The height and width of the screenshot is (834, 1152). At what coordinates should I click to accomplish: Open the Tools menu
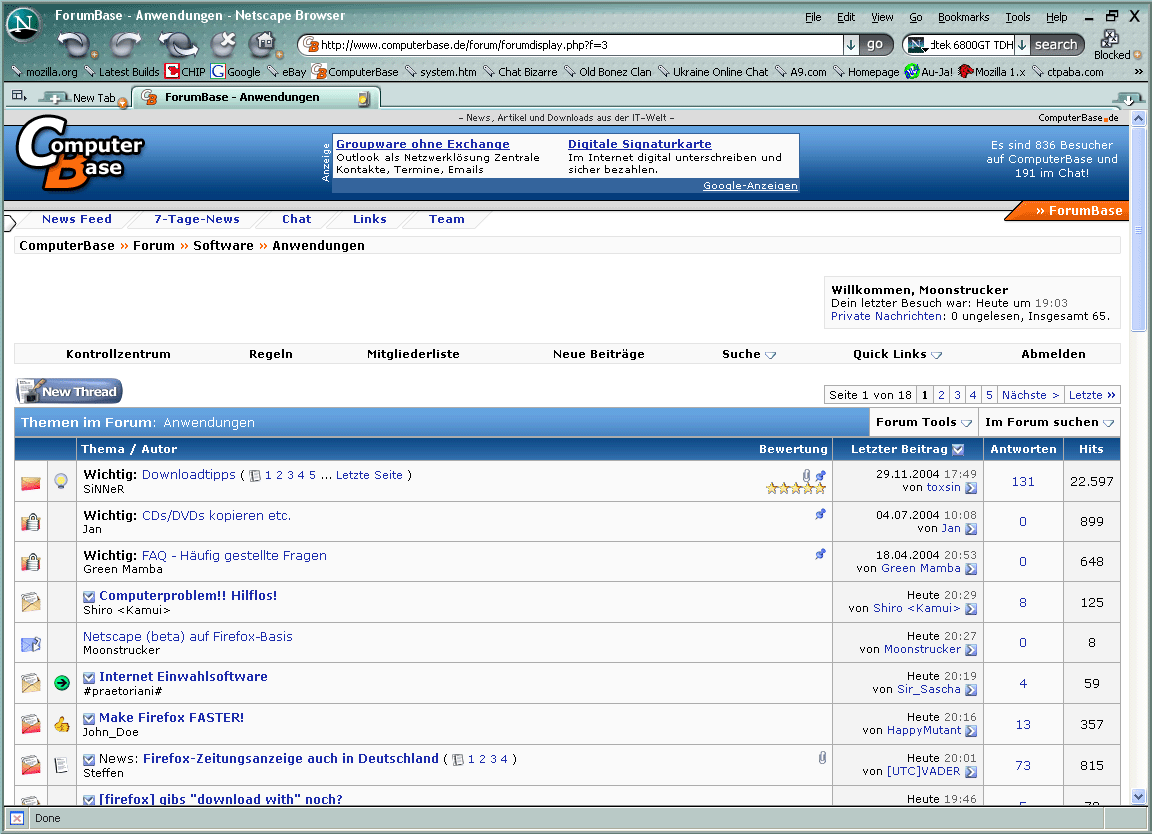click(x=1018, y=17)
